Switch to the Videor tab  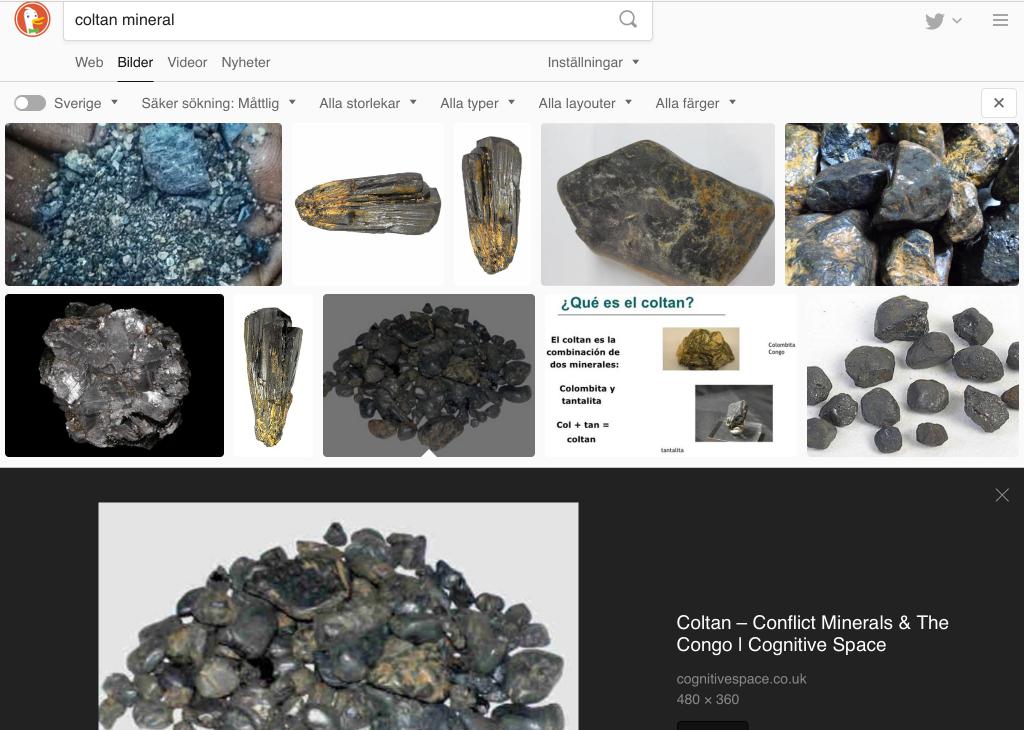click(187, 62)
